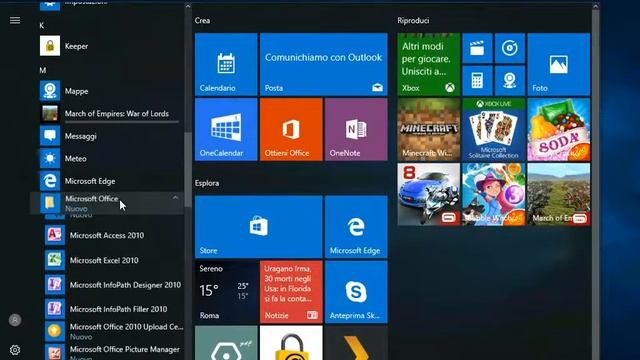Open the March of Empires tile
Viewport: 640px width, 360px height.
559,194
